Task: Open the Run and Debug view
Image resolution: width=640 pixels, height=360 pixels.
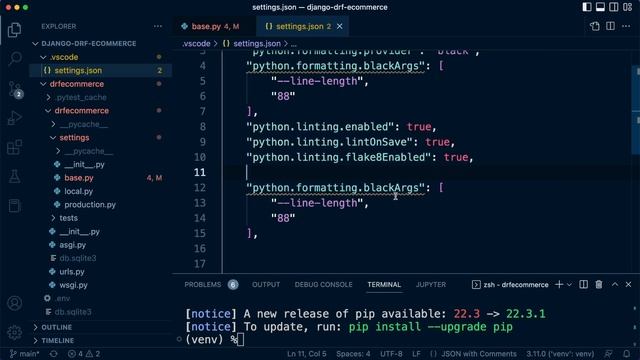Action: point(14,118)
